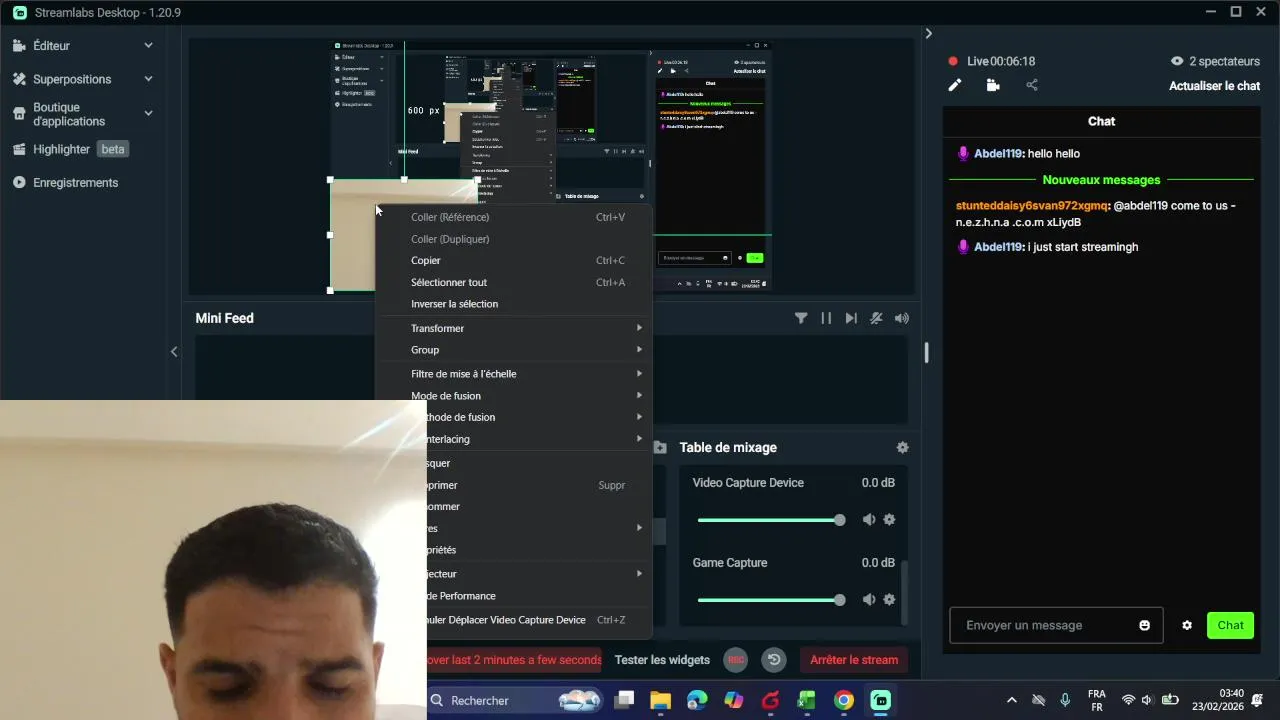This screenshot has height=720, width=1280.
Task: Open the Highlighter section icon
Action: pyautogui.click(x=19, y=149)
